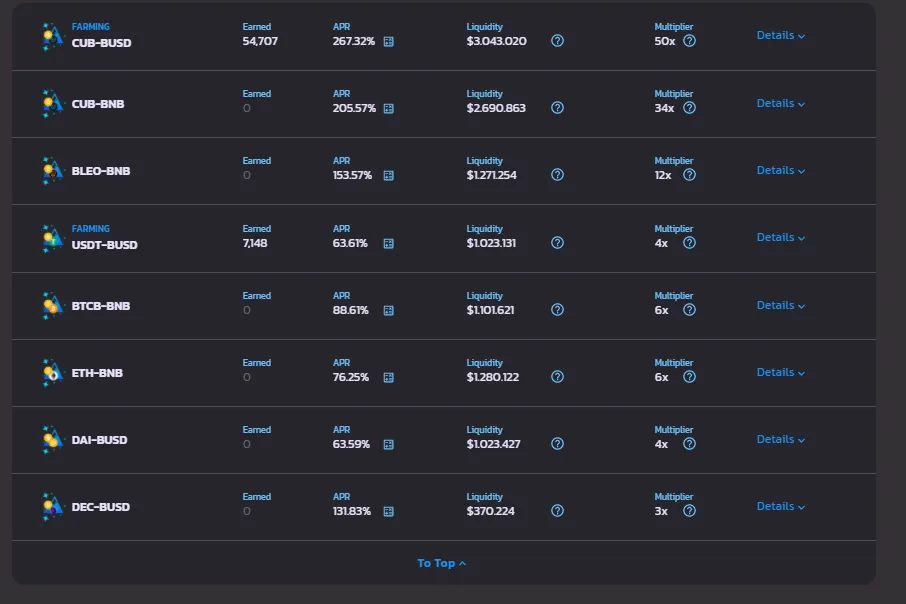Open APR calculator for CUB-BUSD farm
The height and width of the screenshot is (604, 906).
coord(389,42)
